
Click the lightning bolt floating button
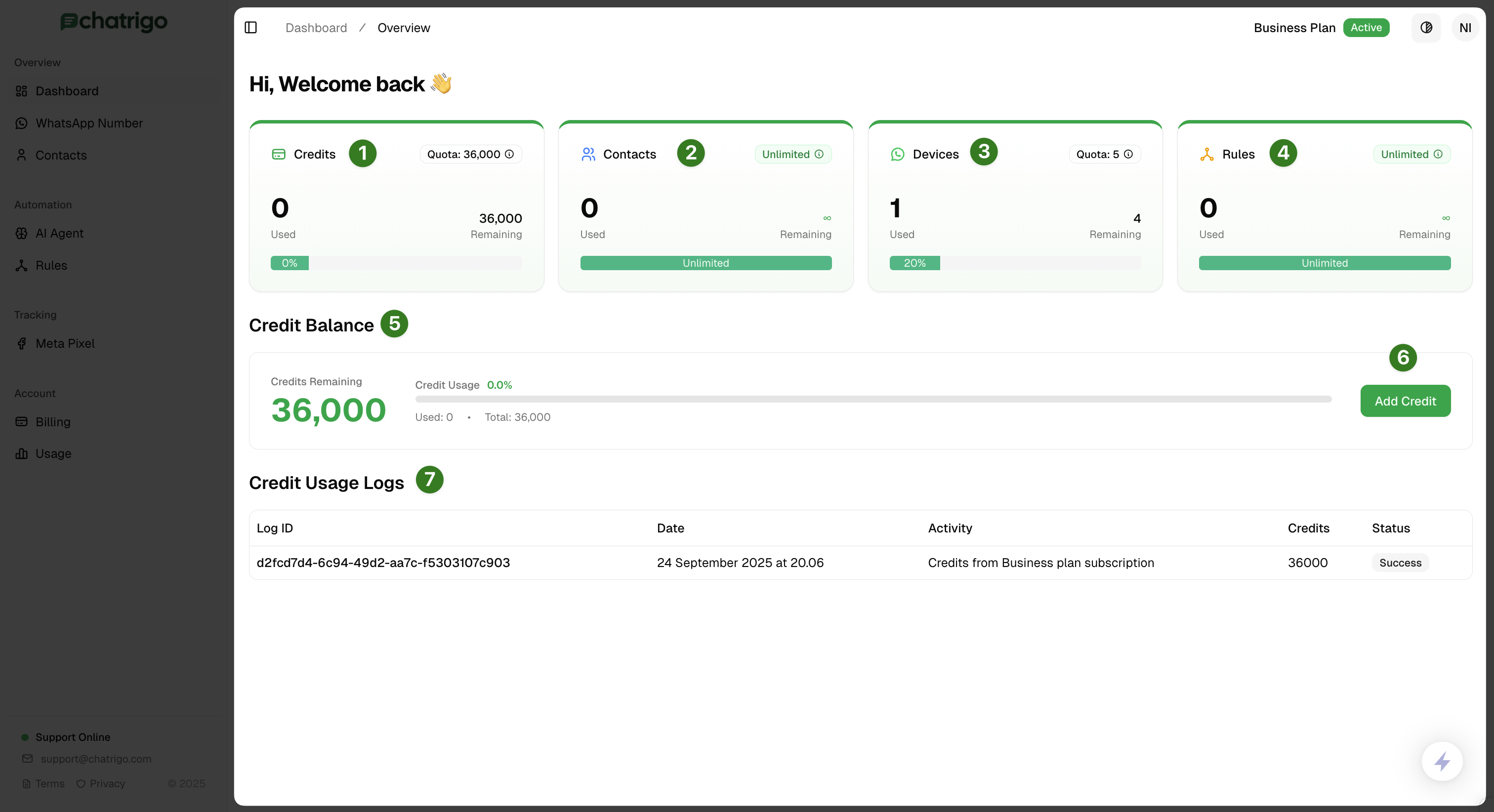click(1442, 761)
